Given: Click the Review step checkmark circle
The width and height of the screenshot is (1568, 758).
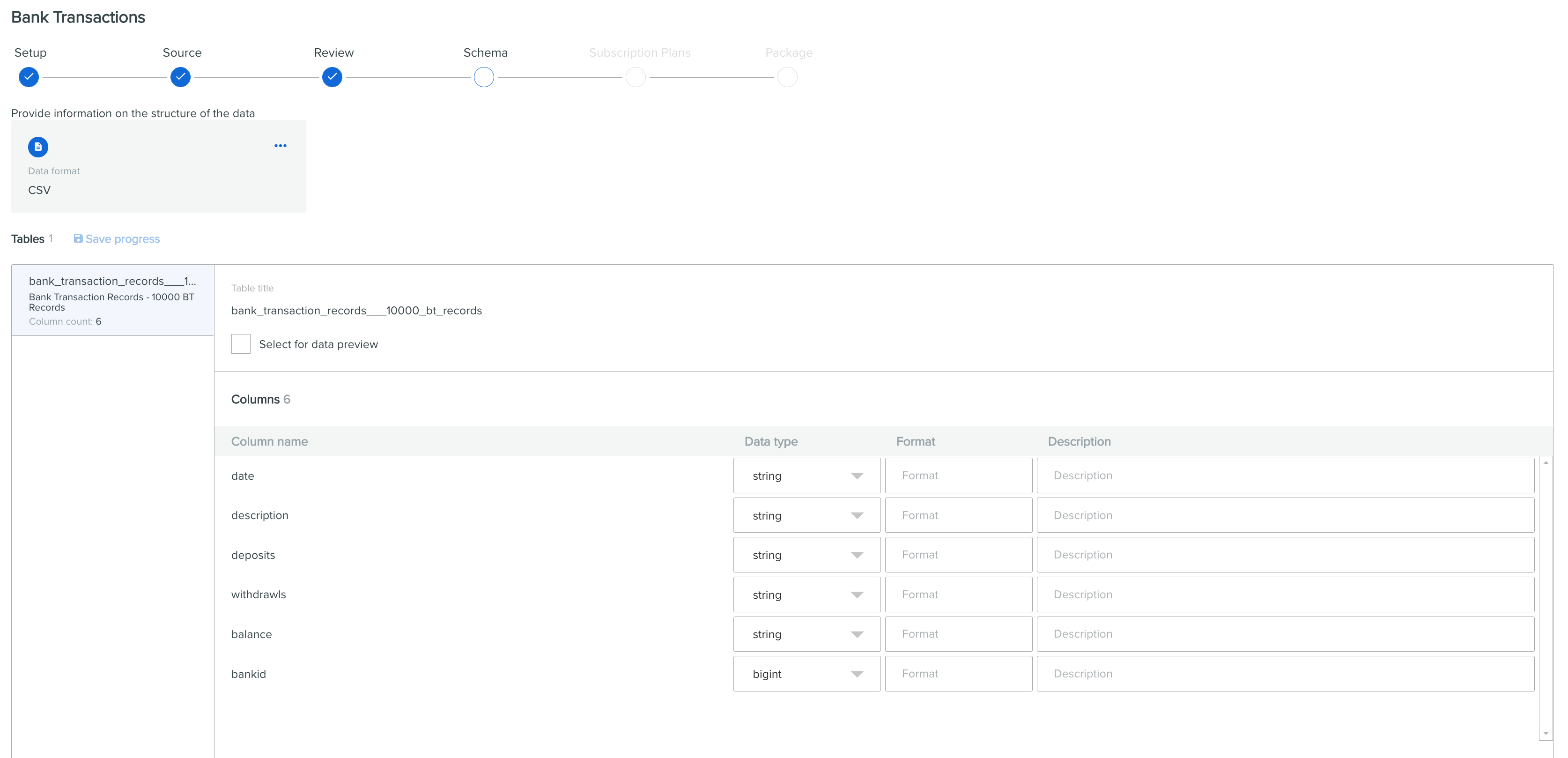Looking at the screenshot, I should pyautogui.click(x=333, y=77).
